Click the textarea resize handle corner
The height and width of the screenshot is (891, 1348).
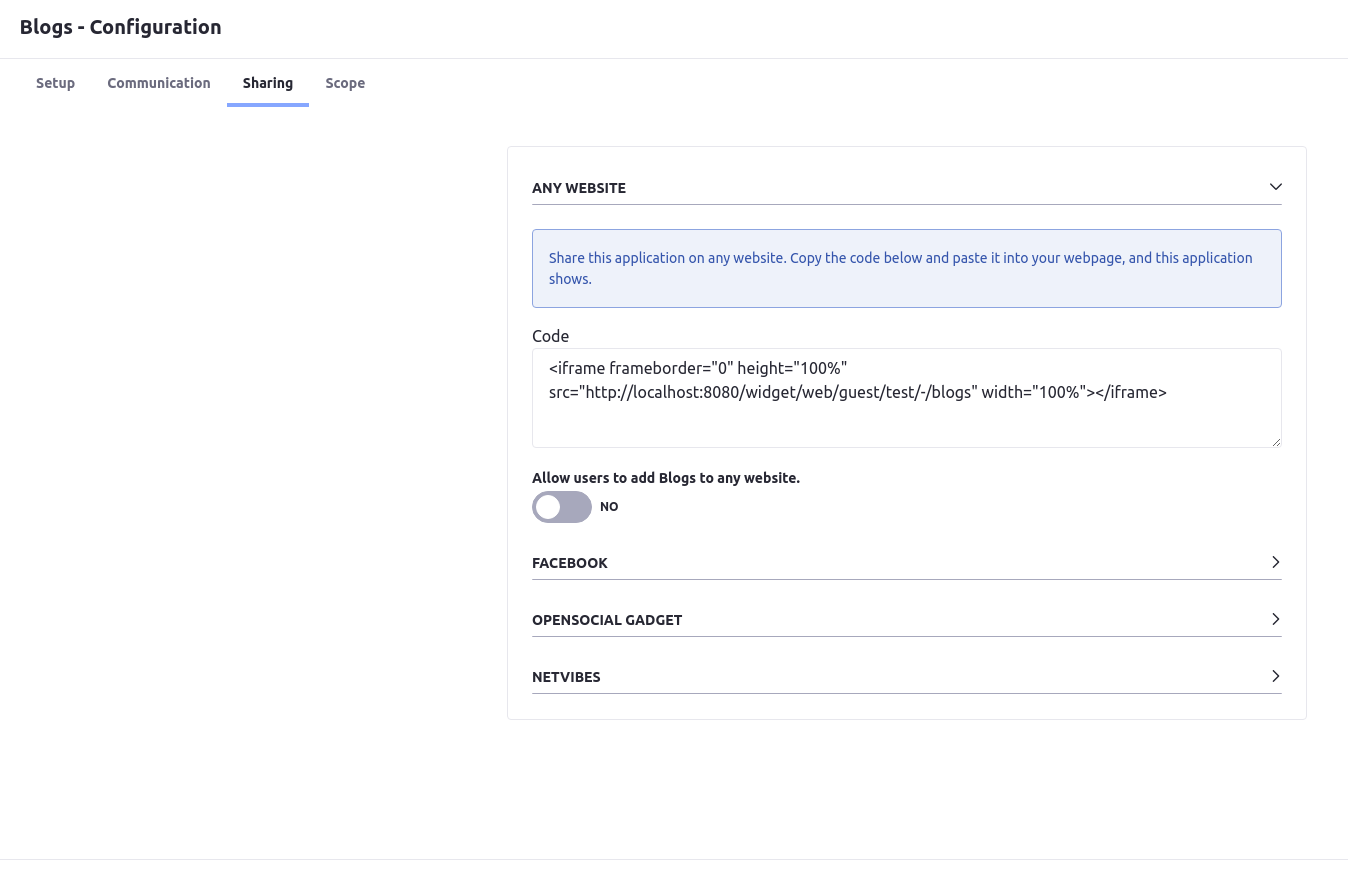(1275, 441)
